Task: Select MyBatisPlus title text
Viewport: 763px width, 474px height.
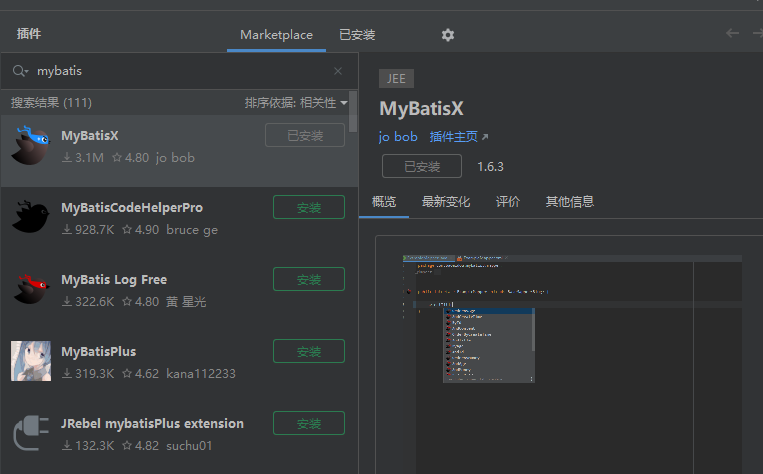Action: click(x=99, y=351)
